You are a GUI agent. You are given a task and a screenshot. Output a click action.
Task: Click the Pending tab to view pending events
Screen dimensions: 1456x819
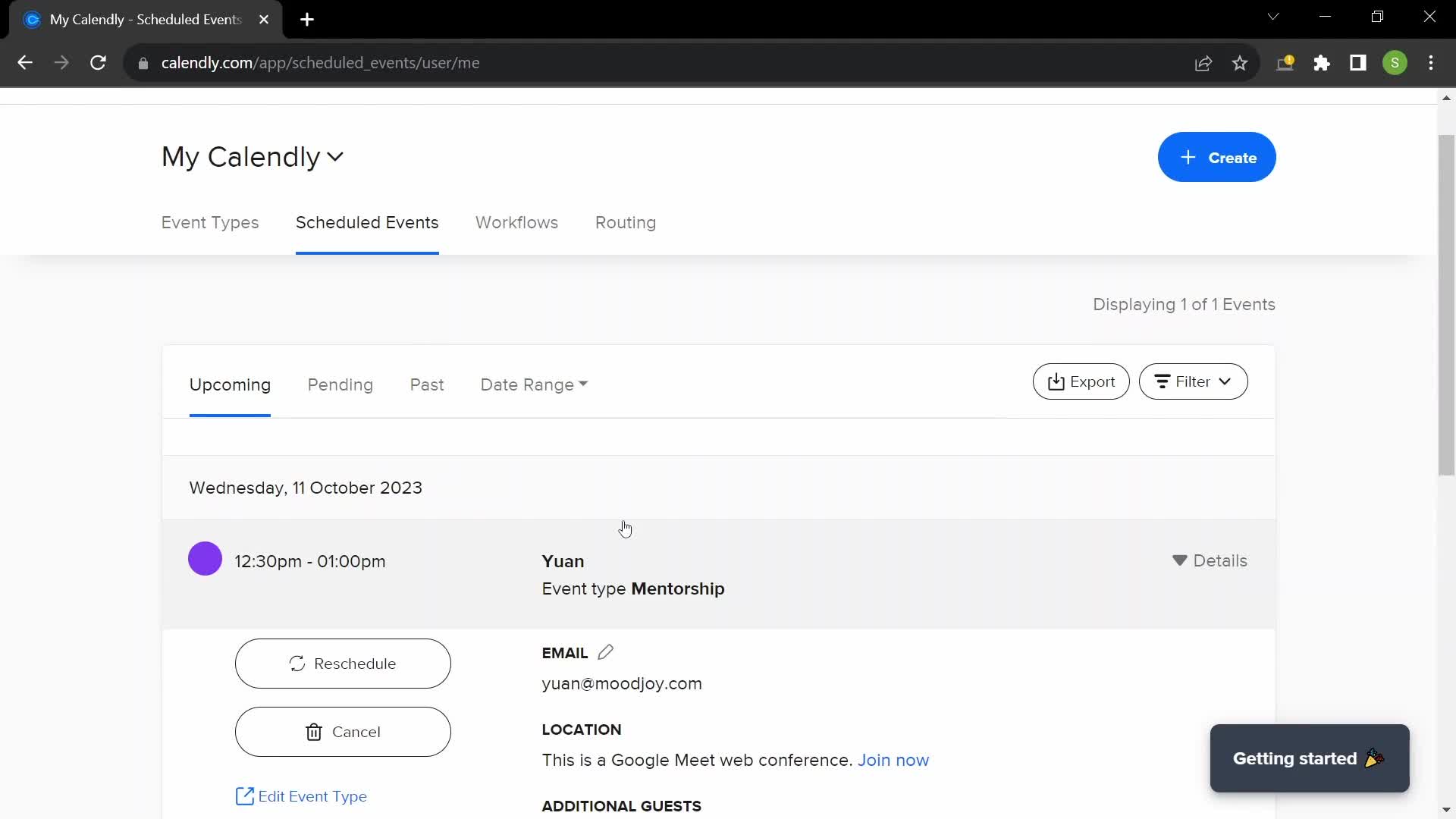[340, 384]
